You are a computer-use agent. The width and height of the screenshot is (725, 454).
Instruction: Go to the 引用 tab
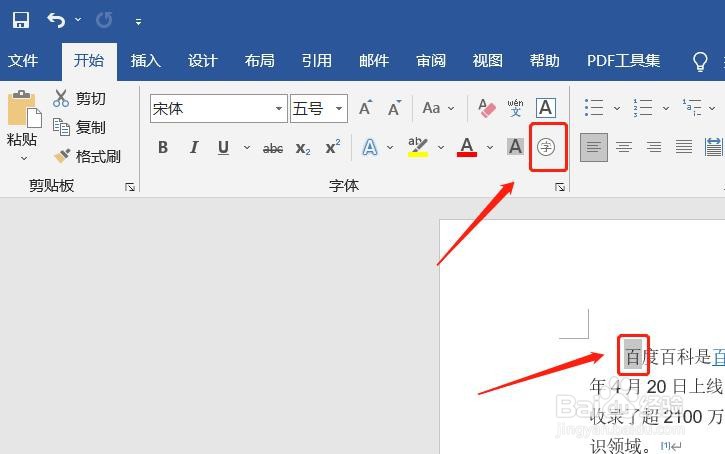pos(317,61)
